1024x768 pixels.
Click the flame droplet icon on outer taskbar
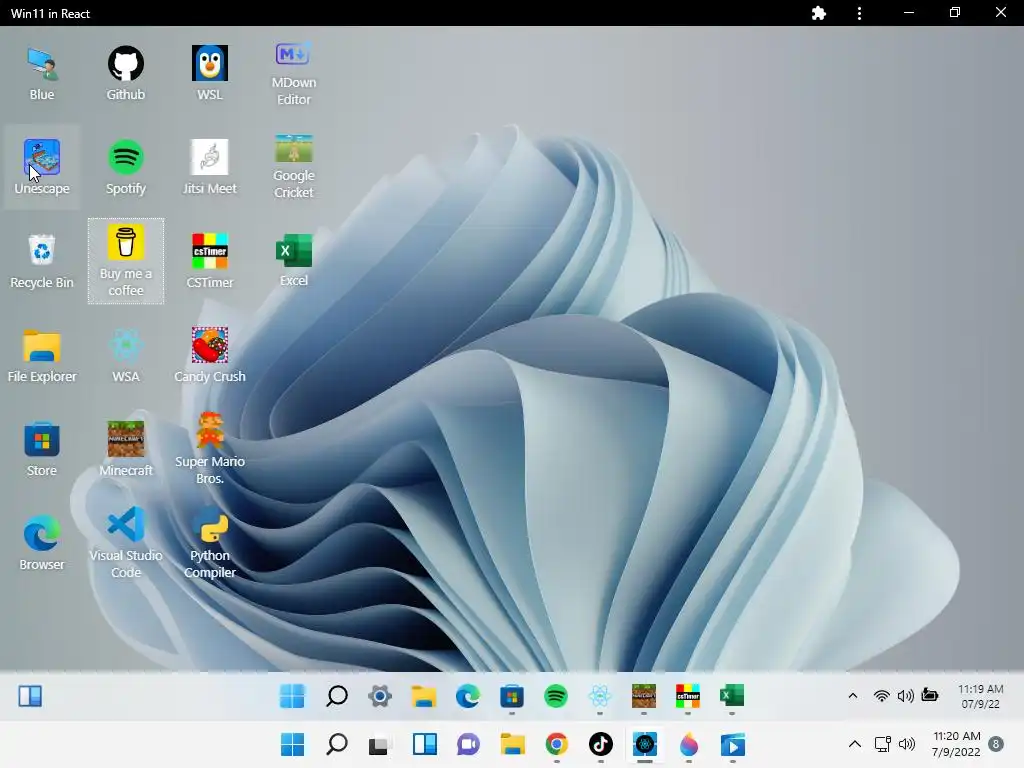click(689, 744)
